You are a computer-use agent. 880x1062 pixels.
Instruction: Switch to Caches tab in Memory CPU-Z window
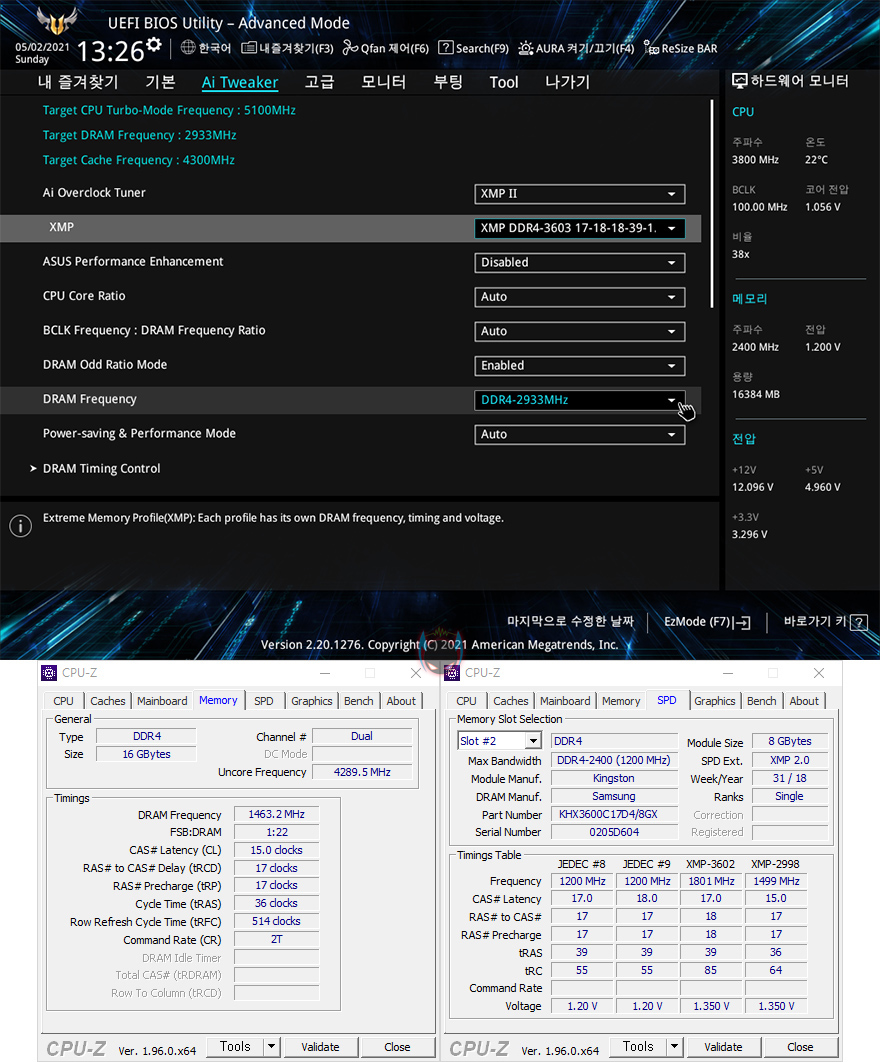point(108,701)
